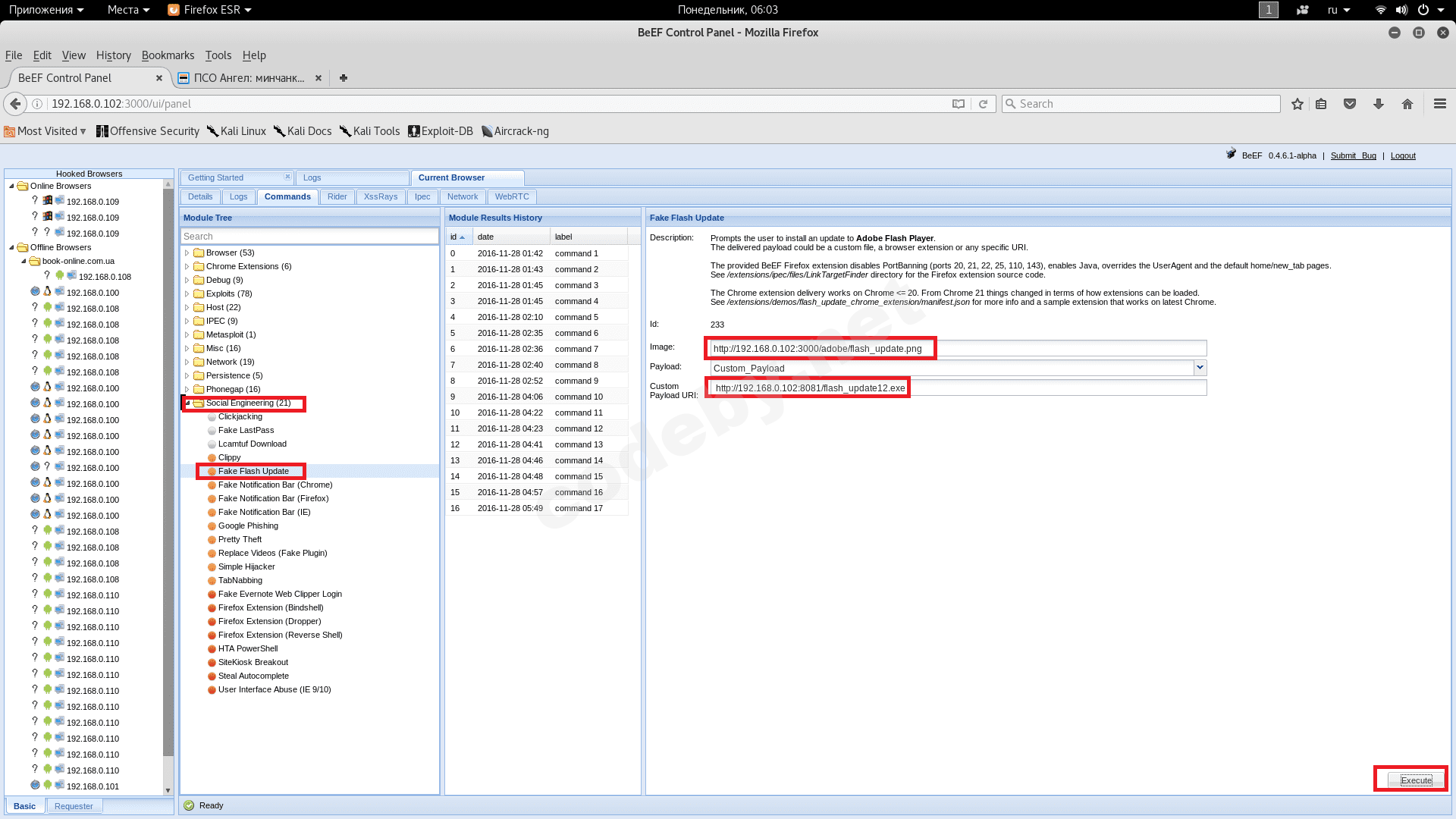Switch to the XssRays tab
This screenshot has width=1456, height=819.
point(380,197)
